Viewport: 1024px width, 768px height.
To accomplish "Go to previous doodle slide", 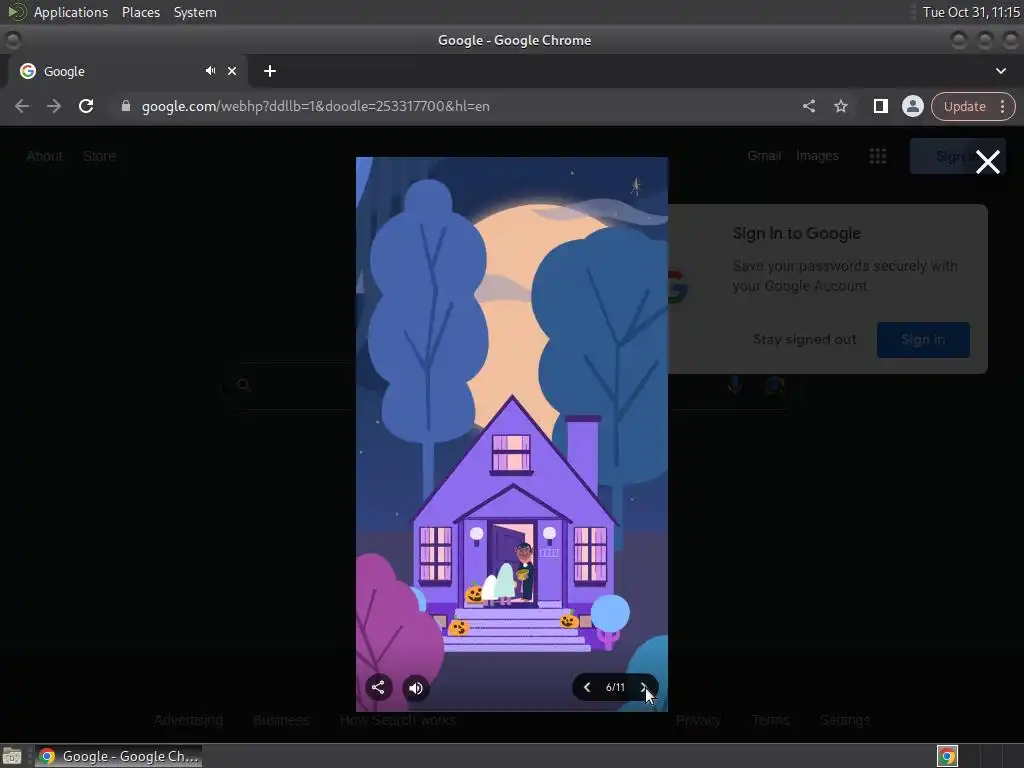I will 586,687.
